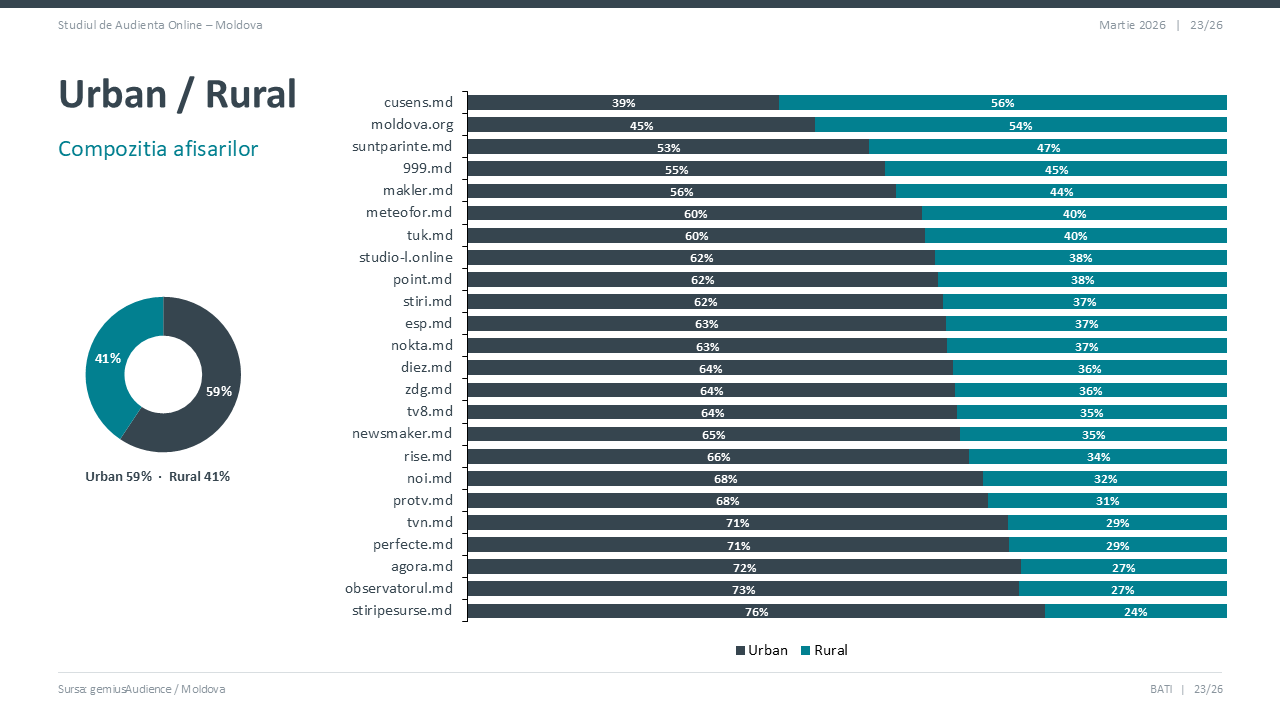Screen dimensions: 1280x720
Task: Click the Urban legend color swatch
Action: click(x=741, y=651)
